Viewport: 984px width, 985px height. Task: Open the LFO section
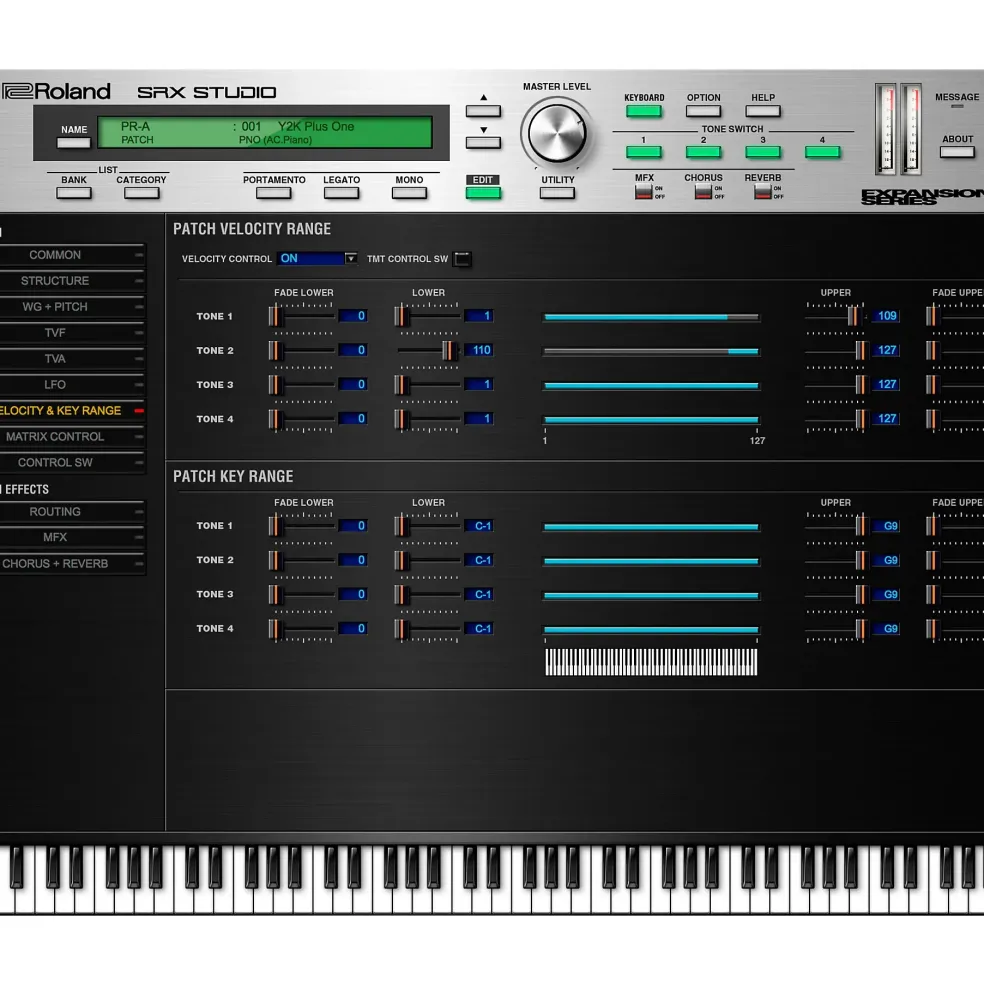[72, 384]
